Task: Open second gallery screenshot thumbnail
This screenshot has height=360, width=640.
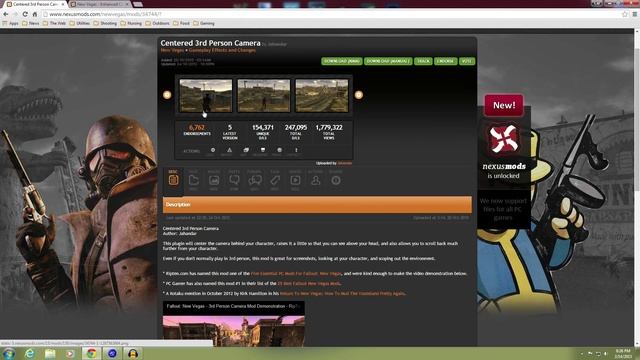Action: (264, 96)
